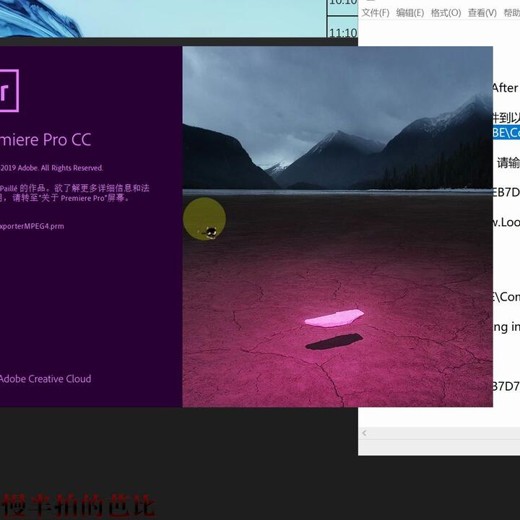Click highlighted "BE\C" text in Notepad
This screenshot has width=520, height=520.
click(506, 133)
